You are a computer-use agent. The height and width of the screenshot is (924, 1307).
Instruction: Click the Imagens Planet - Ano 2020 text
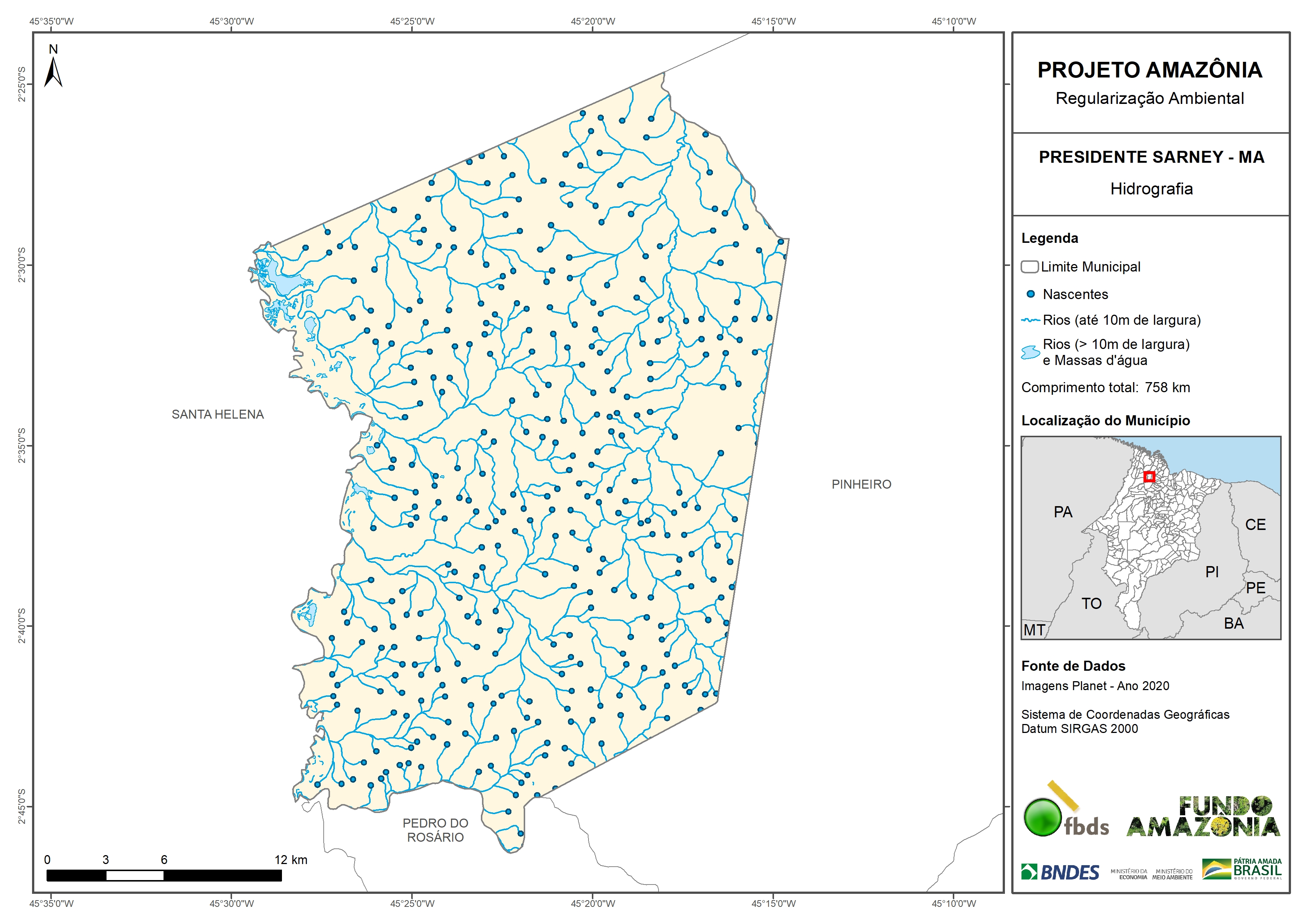1095,686
